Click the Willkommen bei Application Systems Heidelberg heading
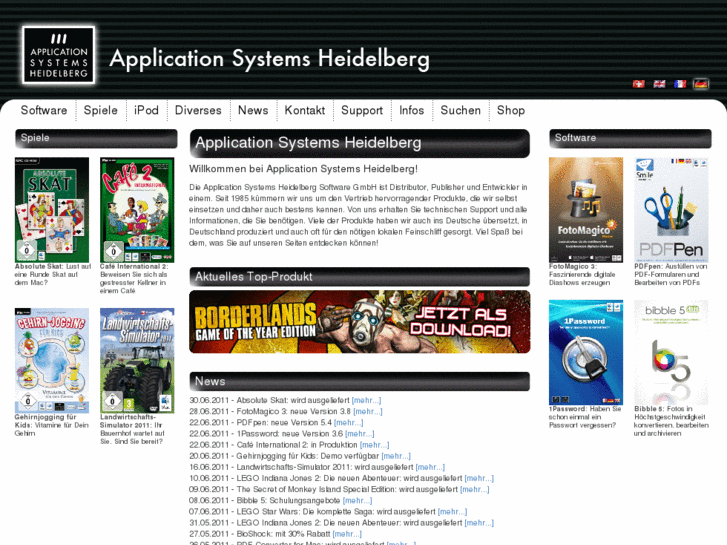 (303, 169)
